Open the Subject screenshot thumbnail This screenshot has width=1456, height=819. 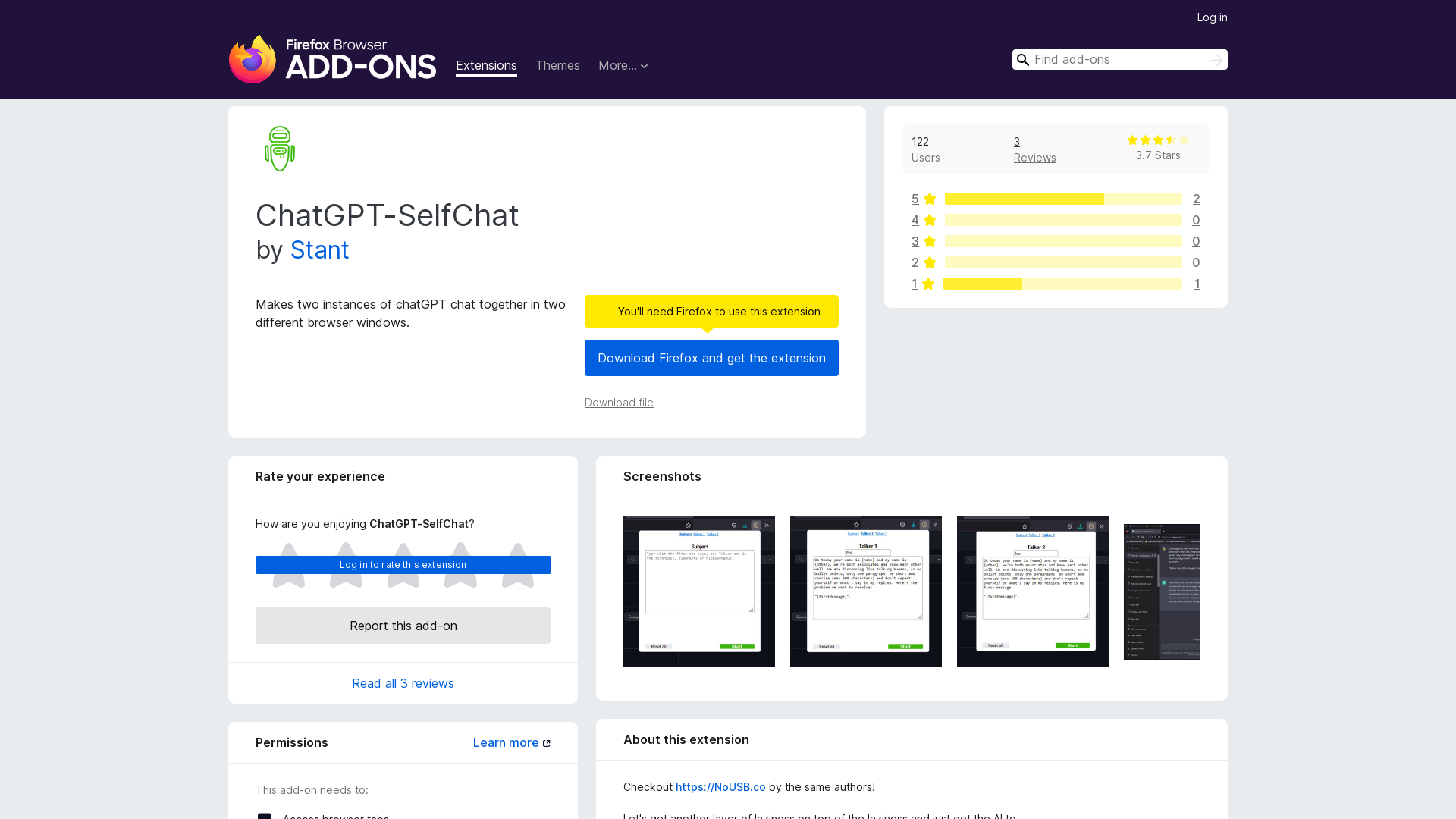tap(699, 591)
